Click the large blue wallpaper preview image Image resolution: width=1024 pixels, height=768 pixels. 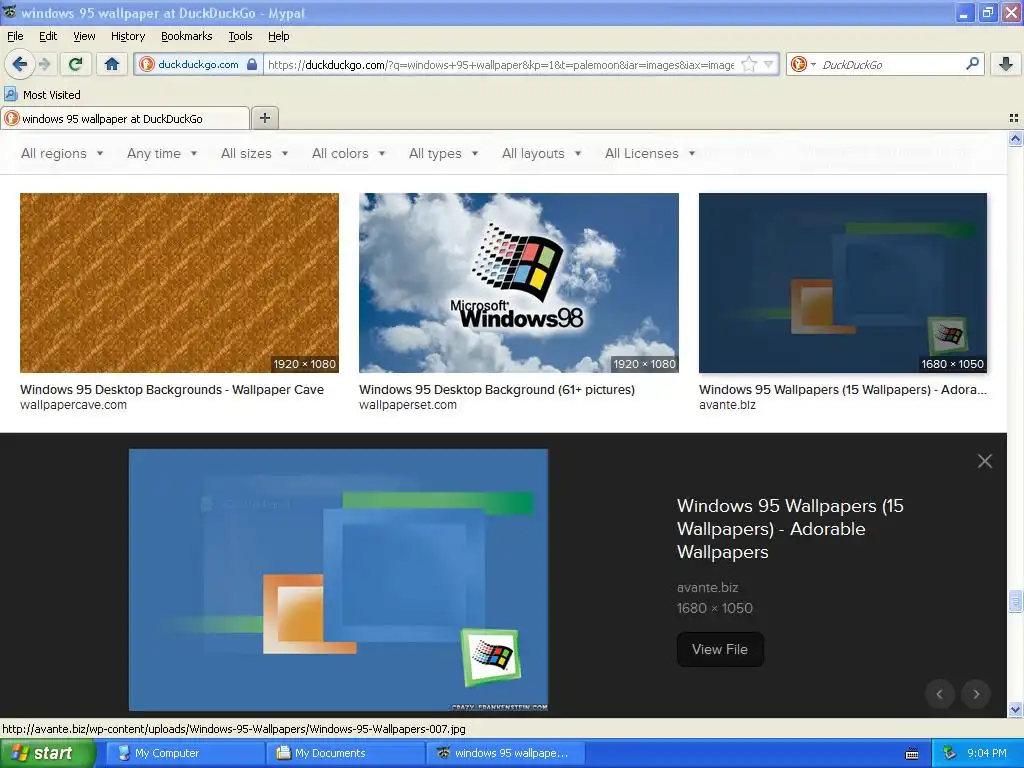[x=338, y=580]
